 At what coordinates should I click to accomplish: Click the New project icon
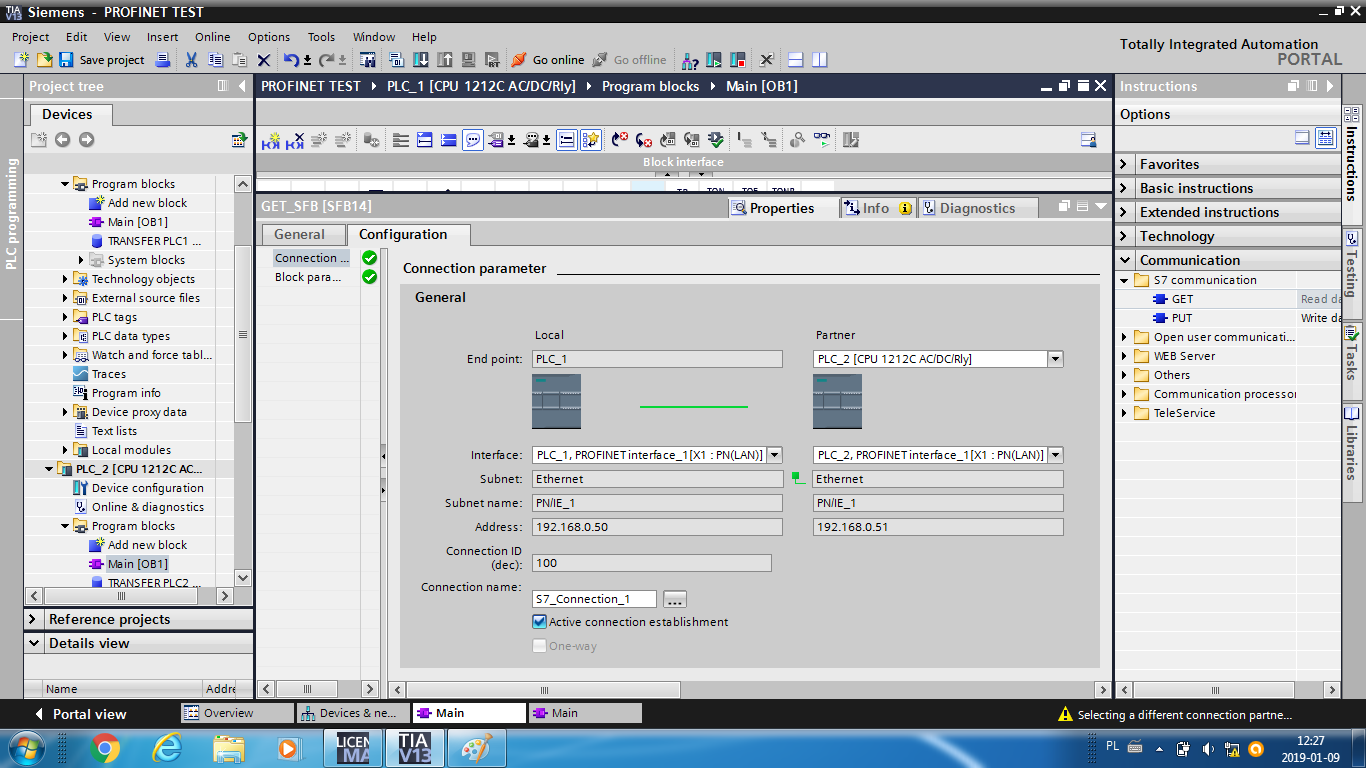click(x=21, y=60)
